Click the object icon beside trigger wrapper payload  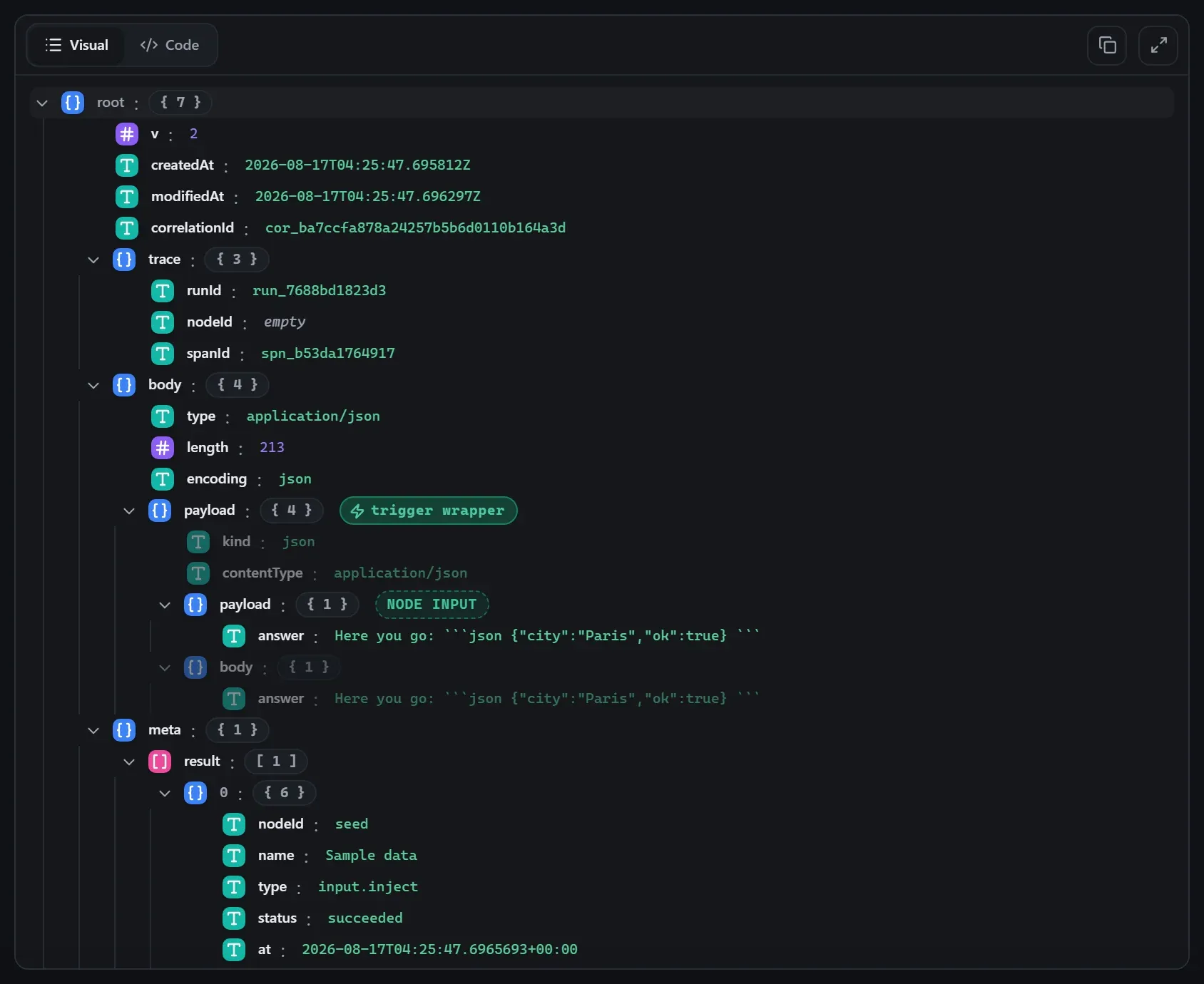coord(160,511)
